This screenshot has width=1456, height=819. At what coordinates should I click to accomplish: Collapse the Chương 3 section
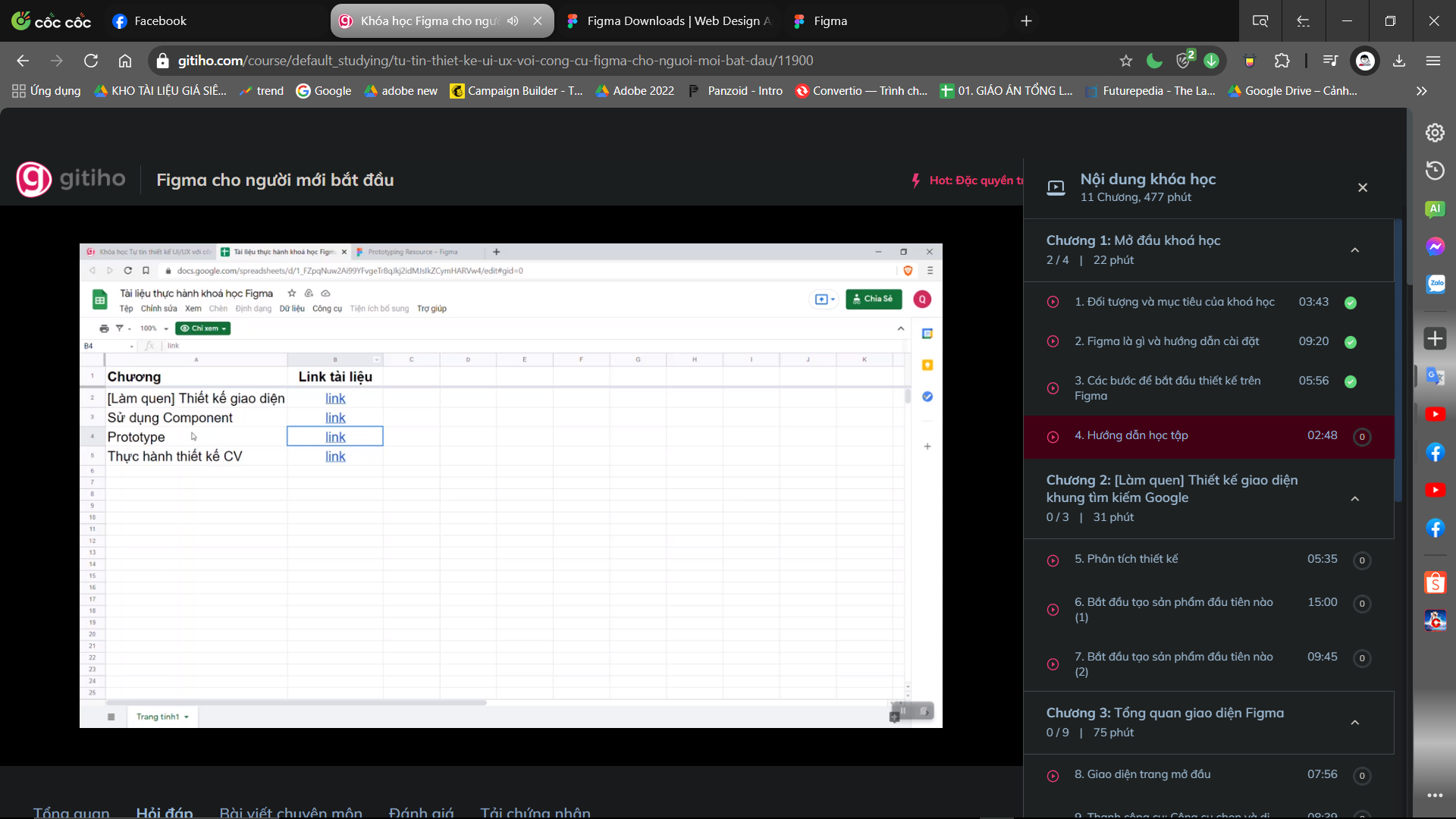point(1355,722)
